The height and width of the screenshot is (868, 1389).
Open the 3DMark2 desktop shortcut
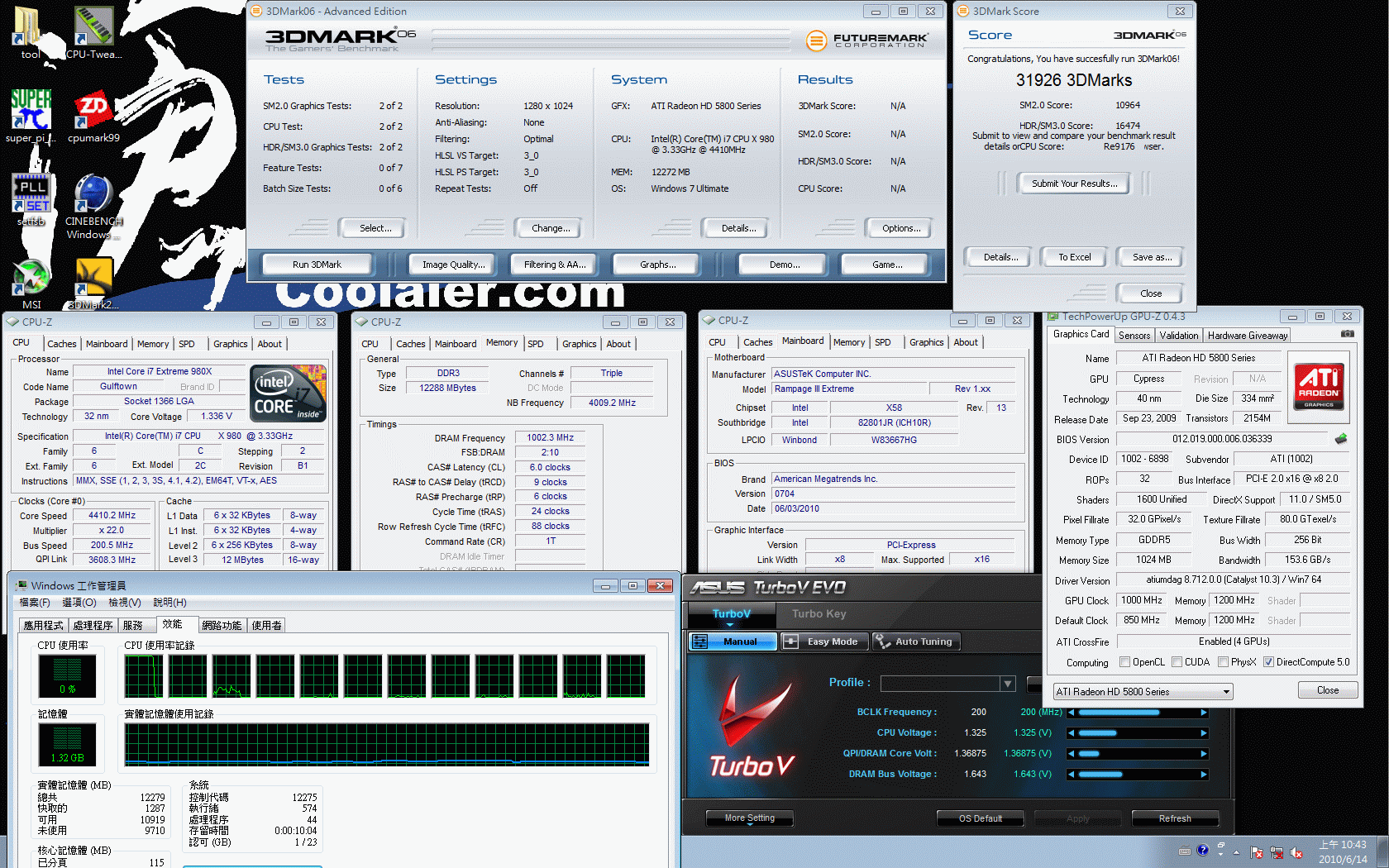[93, 284]
